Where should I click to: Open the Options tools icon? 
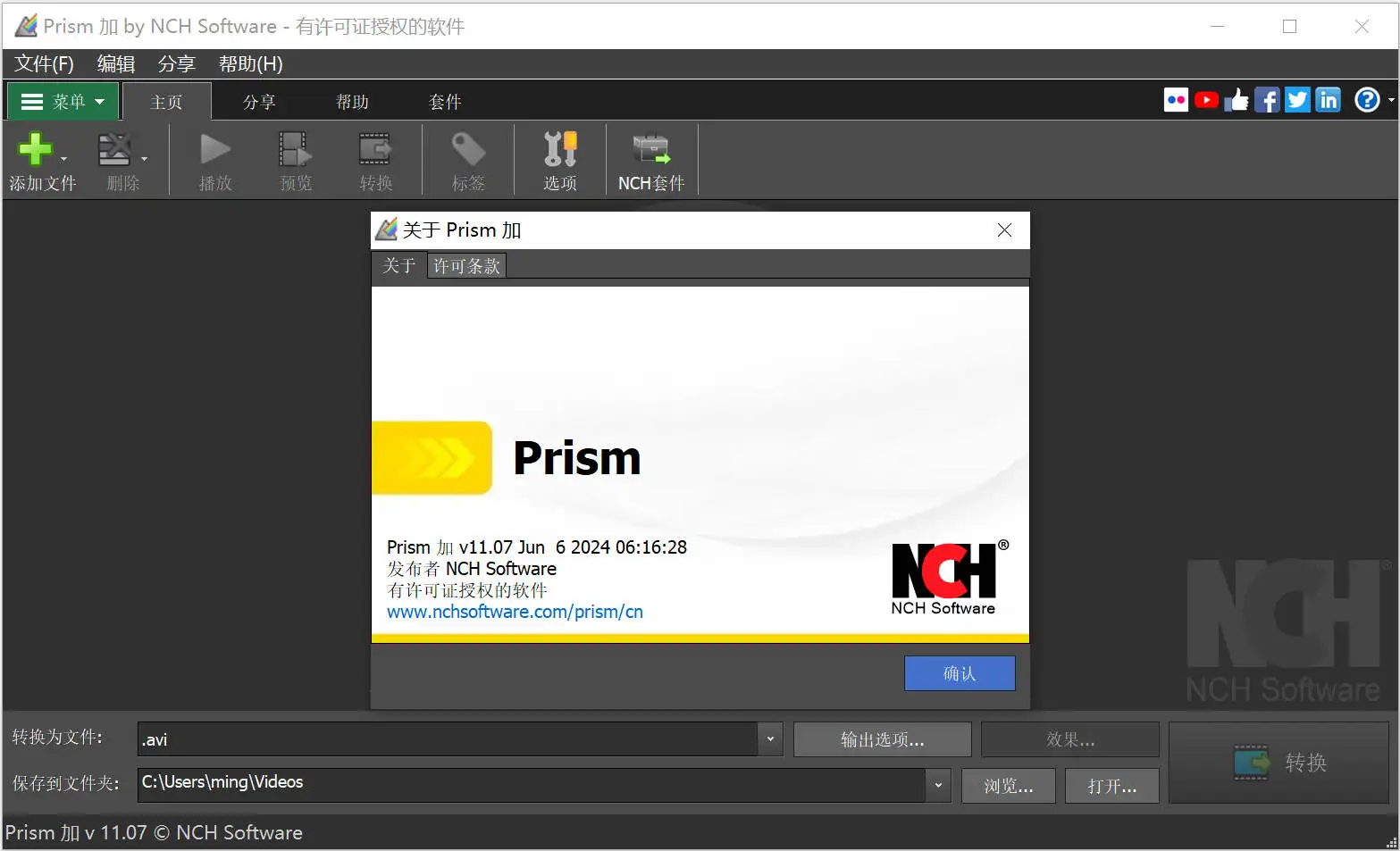(x=560, y=149)
